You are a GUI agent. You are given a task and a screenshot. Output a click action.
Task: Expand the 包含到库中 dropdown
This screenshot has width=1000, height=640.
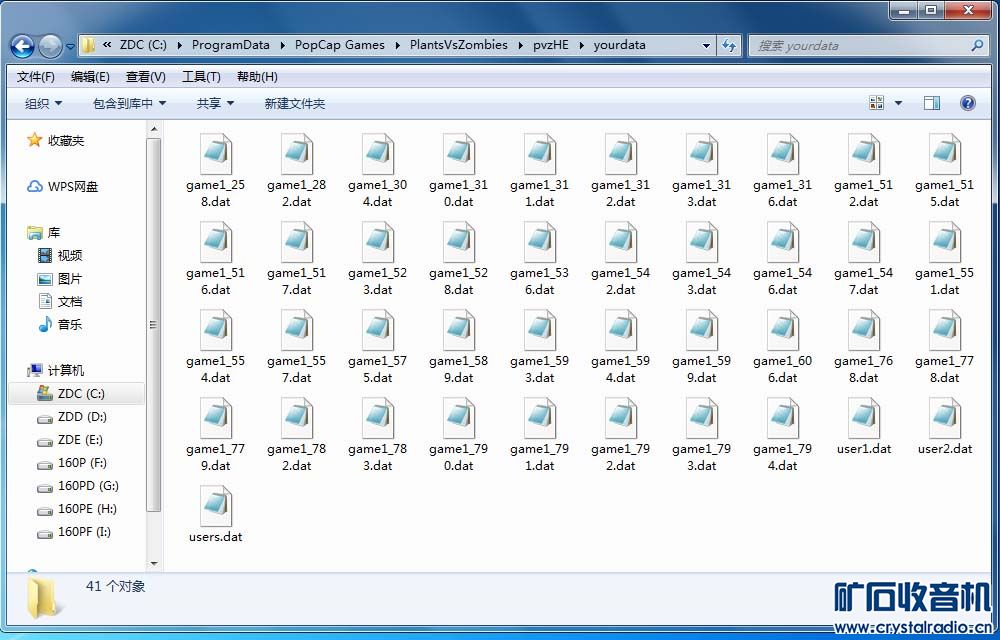129,104
